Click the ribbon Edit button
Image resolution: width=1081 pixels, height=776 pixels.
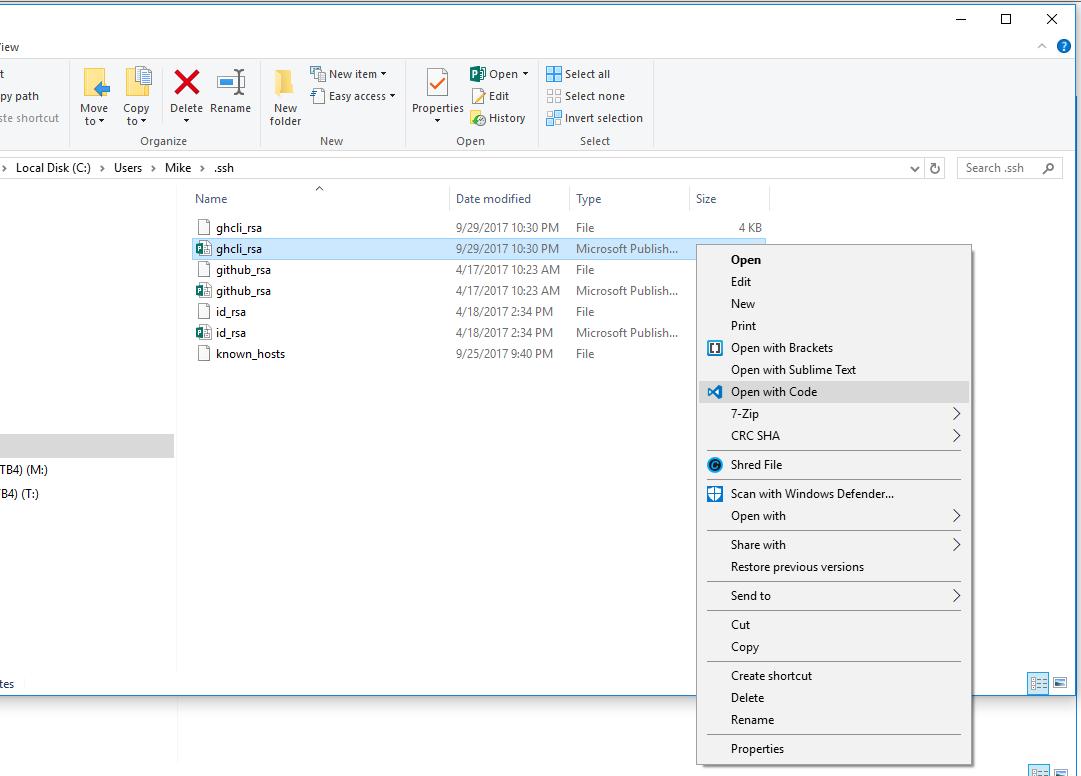tap(491, 96)
